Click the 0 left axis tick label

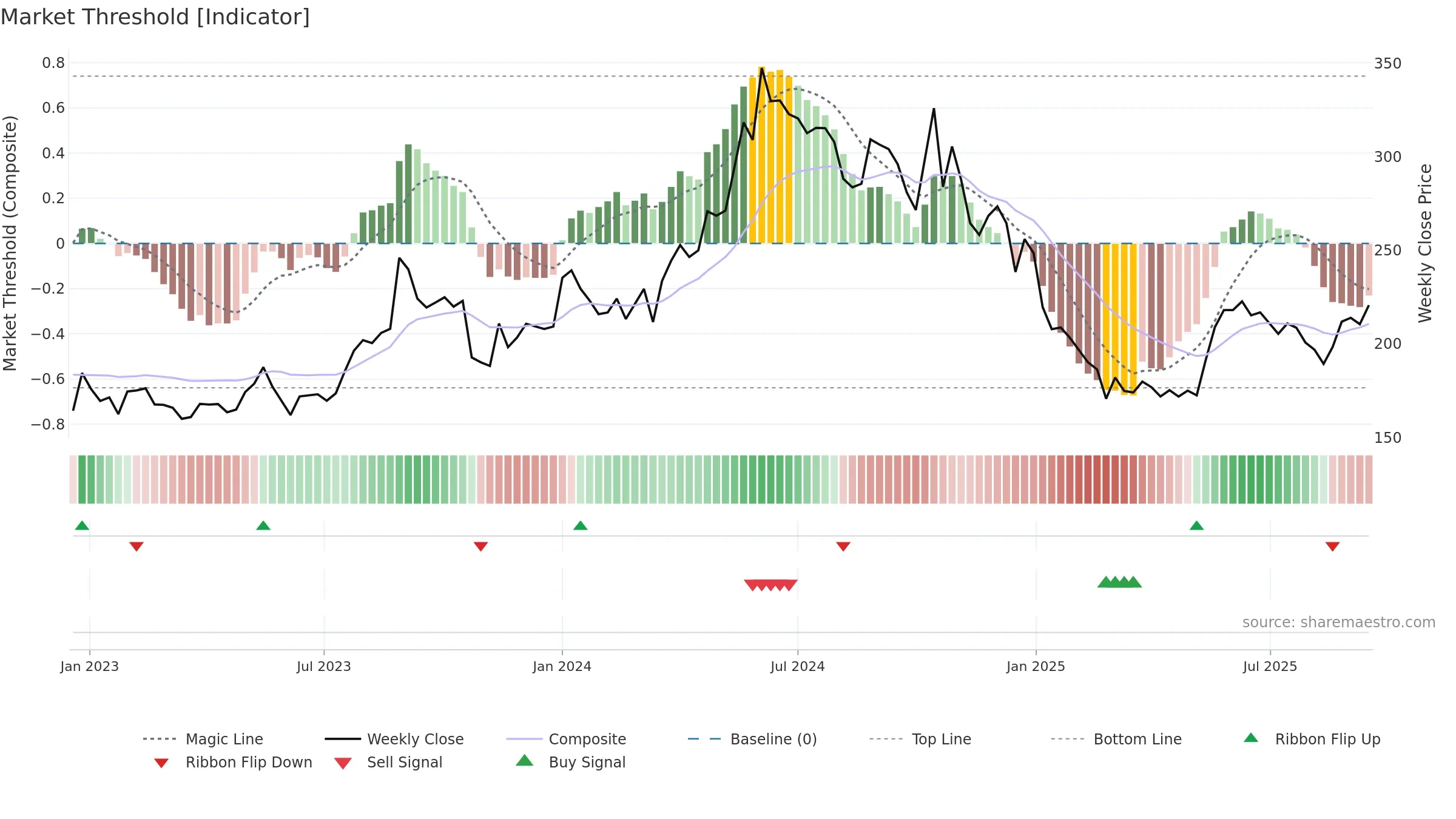60,244
